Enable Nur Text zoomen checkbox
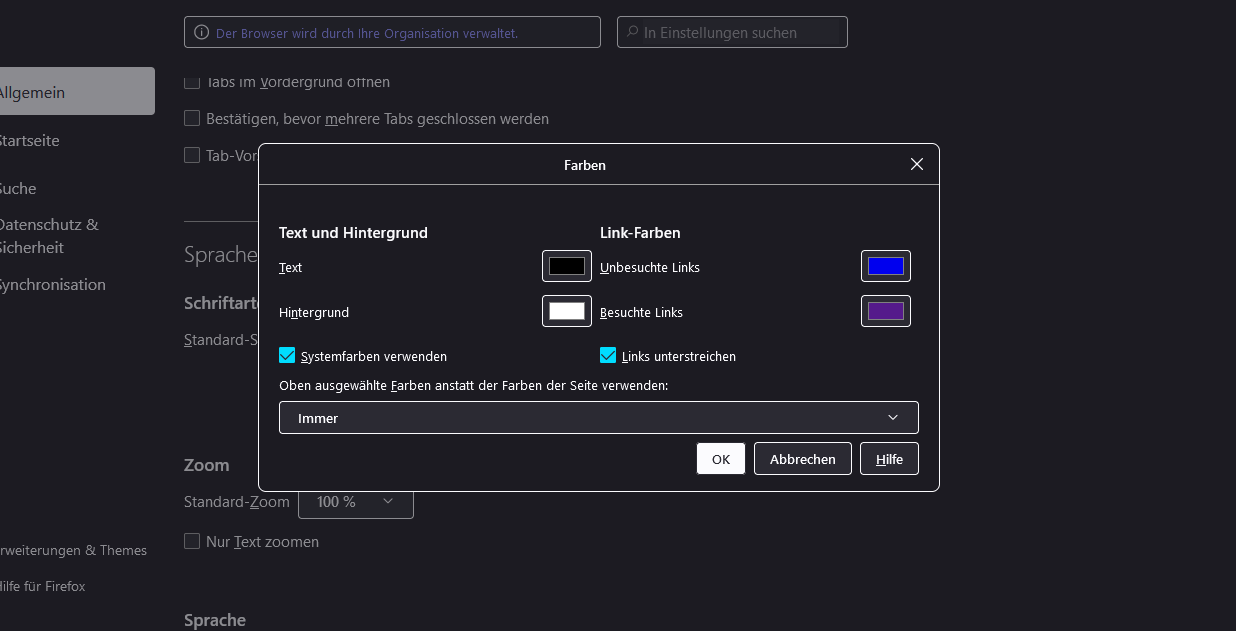 192,541
